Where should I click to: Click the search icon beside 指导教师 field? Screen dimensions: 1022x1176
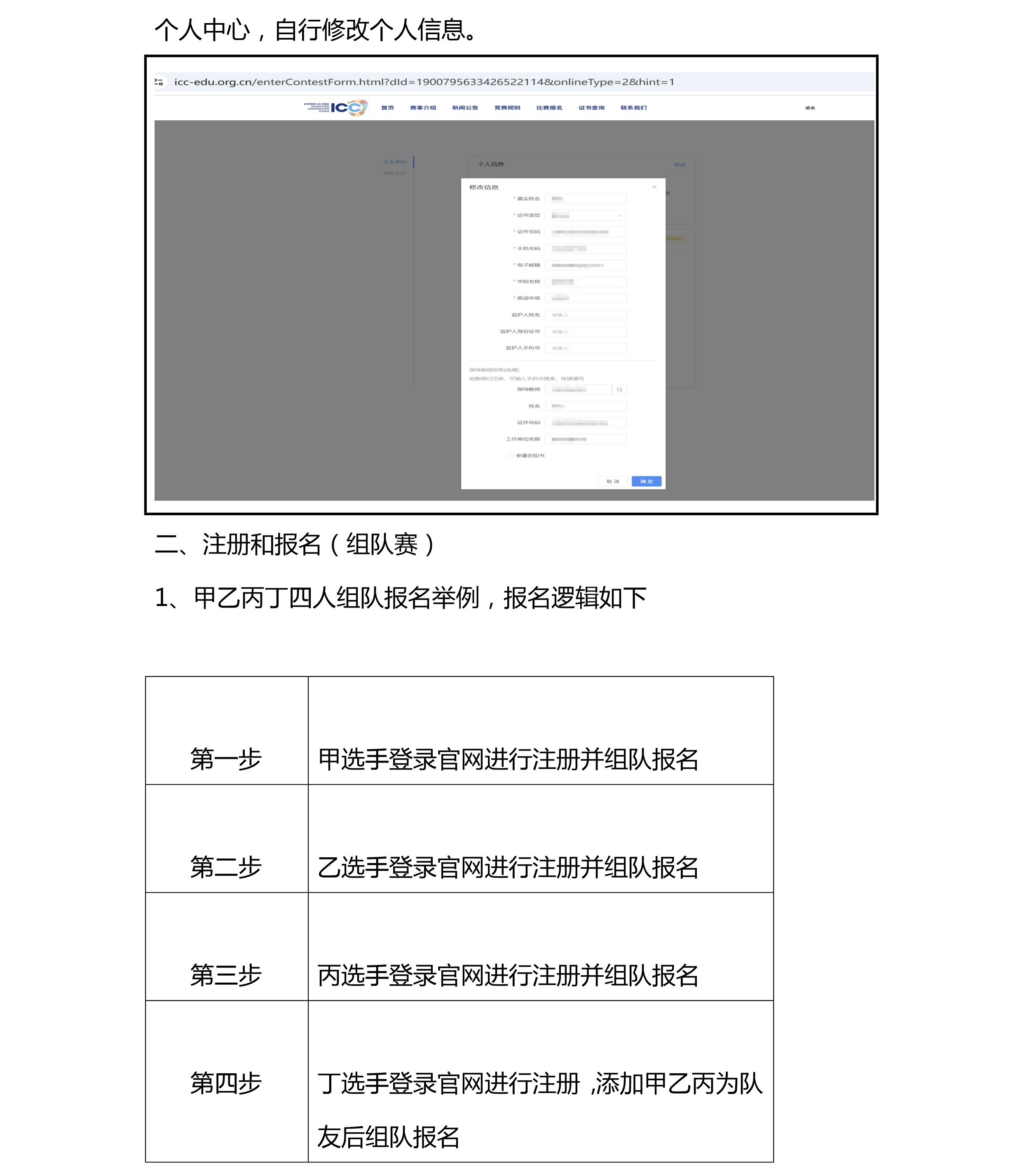(x=619, y=390)
